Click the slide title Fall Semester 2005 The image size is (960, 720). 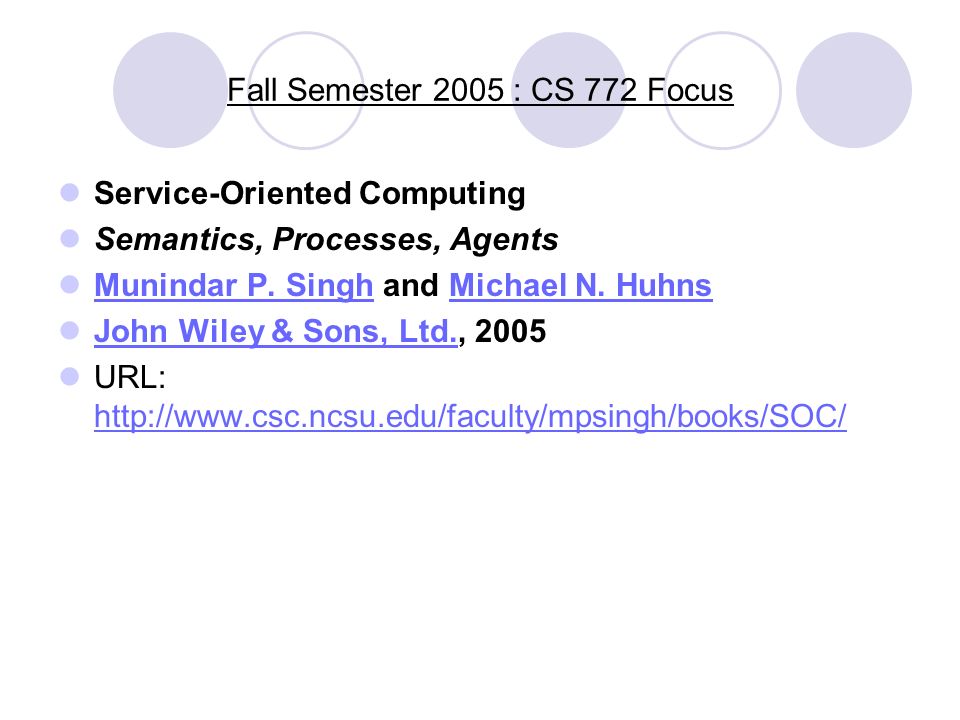coord(480,90)
